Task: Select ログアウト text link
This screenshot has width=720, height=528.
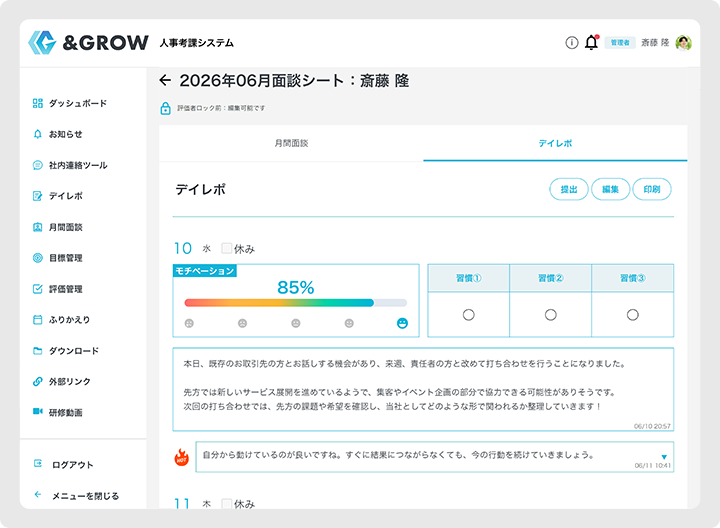Action: [x=73, y=465]
